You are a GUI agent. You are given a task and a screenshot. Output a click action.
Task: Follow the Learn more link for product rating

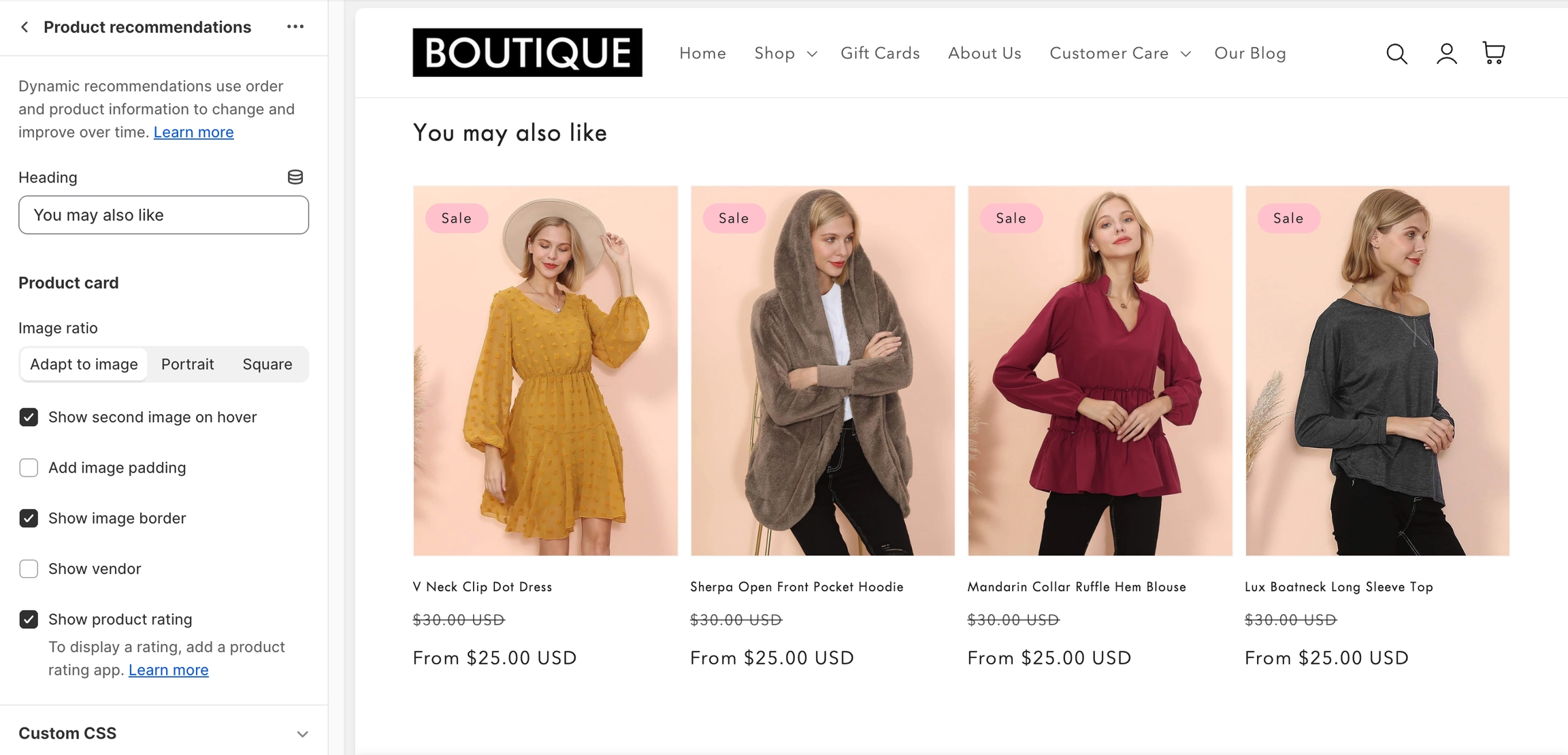168,670
